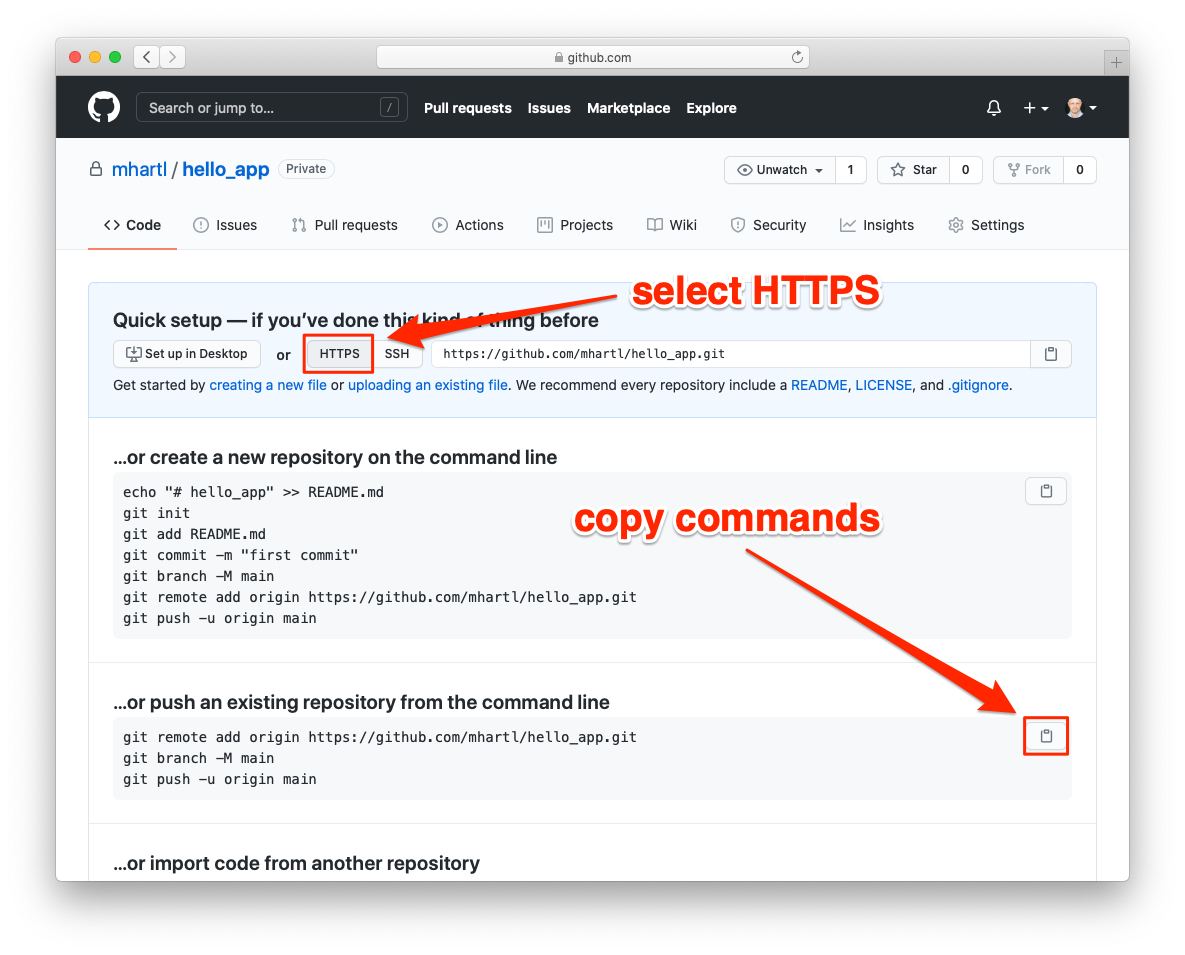Select the HTTPS protocol option
The image size is (1185, 955).
coord(339,354)
